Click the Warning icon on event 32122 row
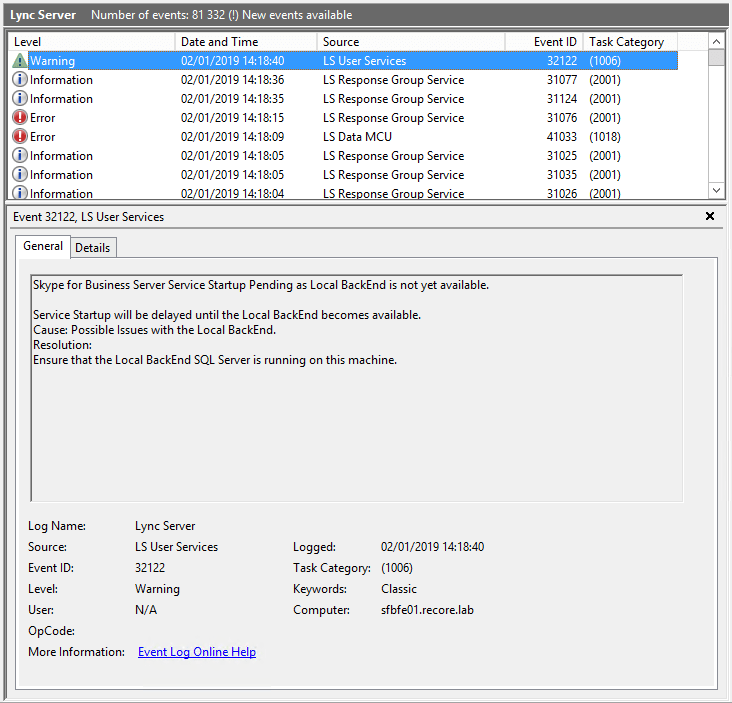Image resolution: width=732 pixels, height=703 pixels. (20, 61)
